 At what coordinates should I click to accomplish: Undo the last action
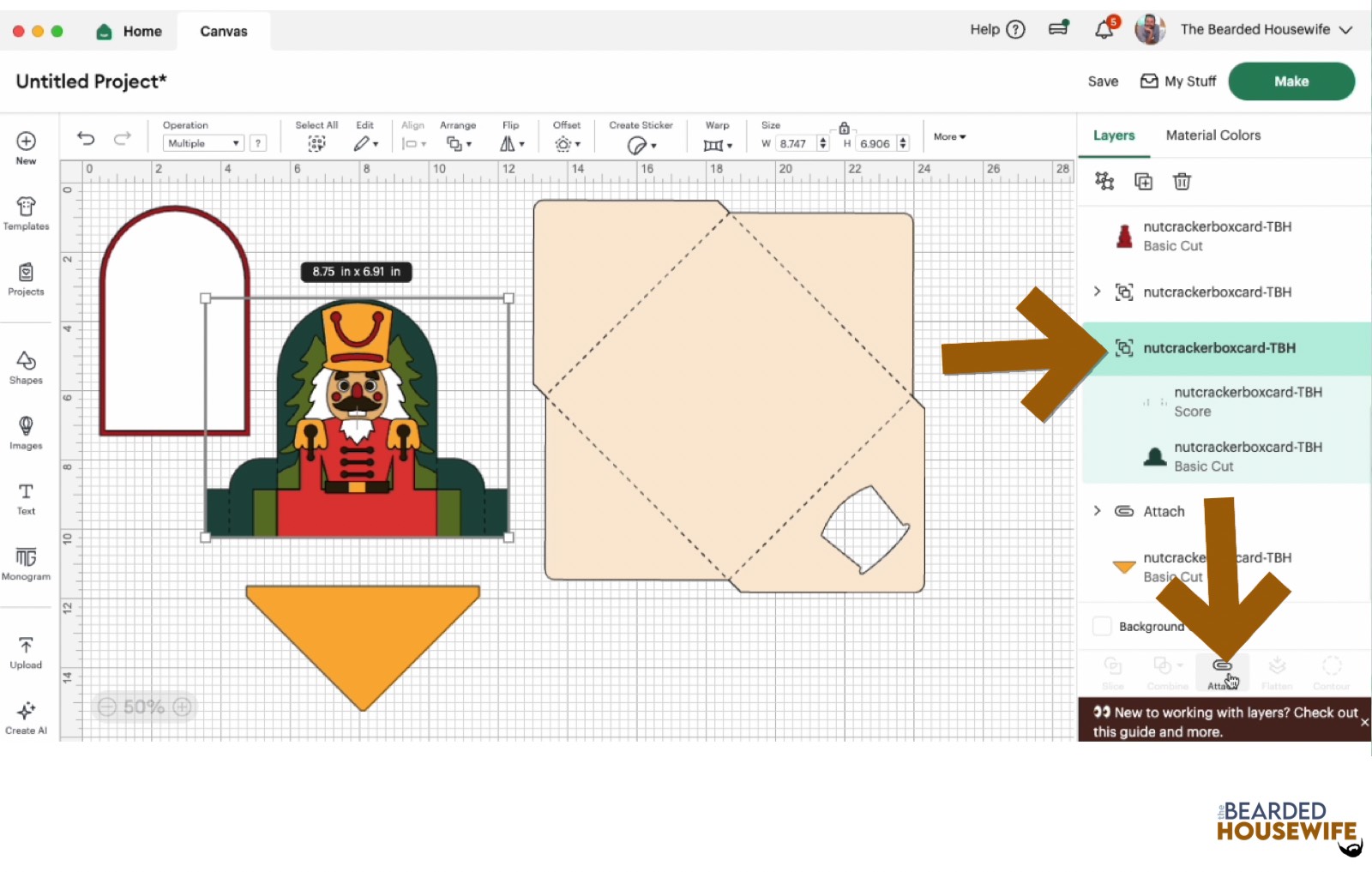coord(86,138)
